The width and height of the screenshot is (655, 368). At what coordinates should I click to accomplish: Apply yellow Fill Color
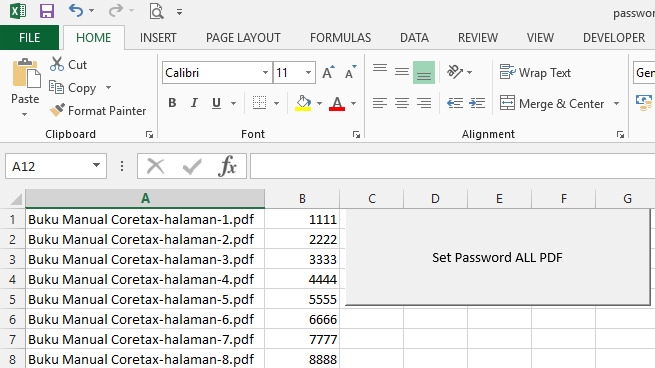pyautogui.click(x=303, y=103)
